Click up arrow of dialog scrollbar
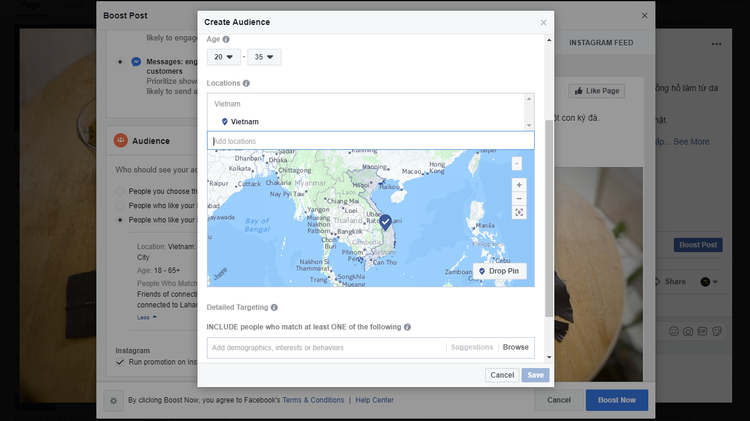This screenshot has width=750, height=421. point(549,40)
